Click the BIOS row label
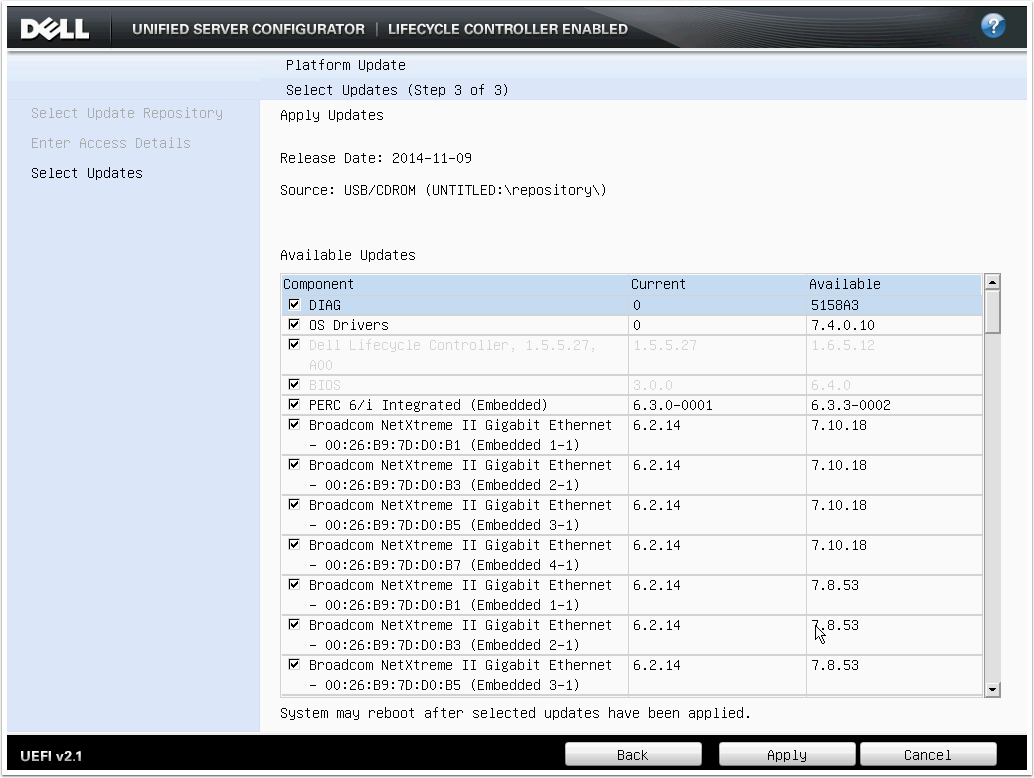This screenshot has height=778, width=1034. coord(324,385)
